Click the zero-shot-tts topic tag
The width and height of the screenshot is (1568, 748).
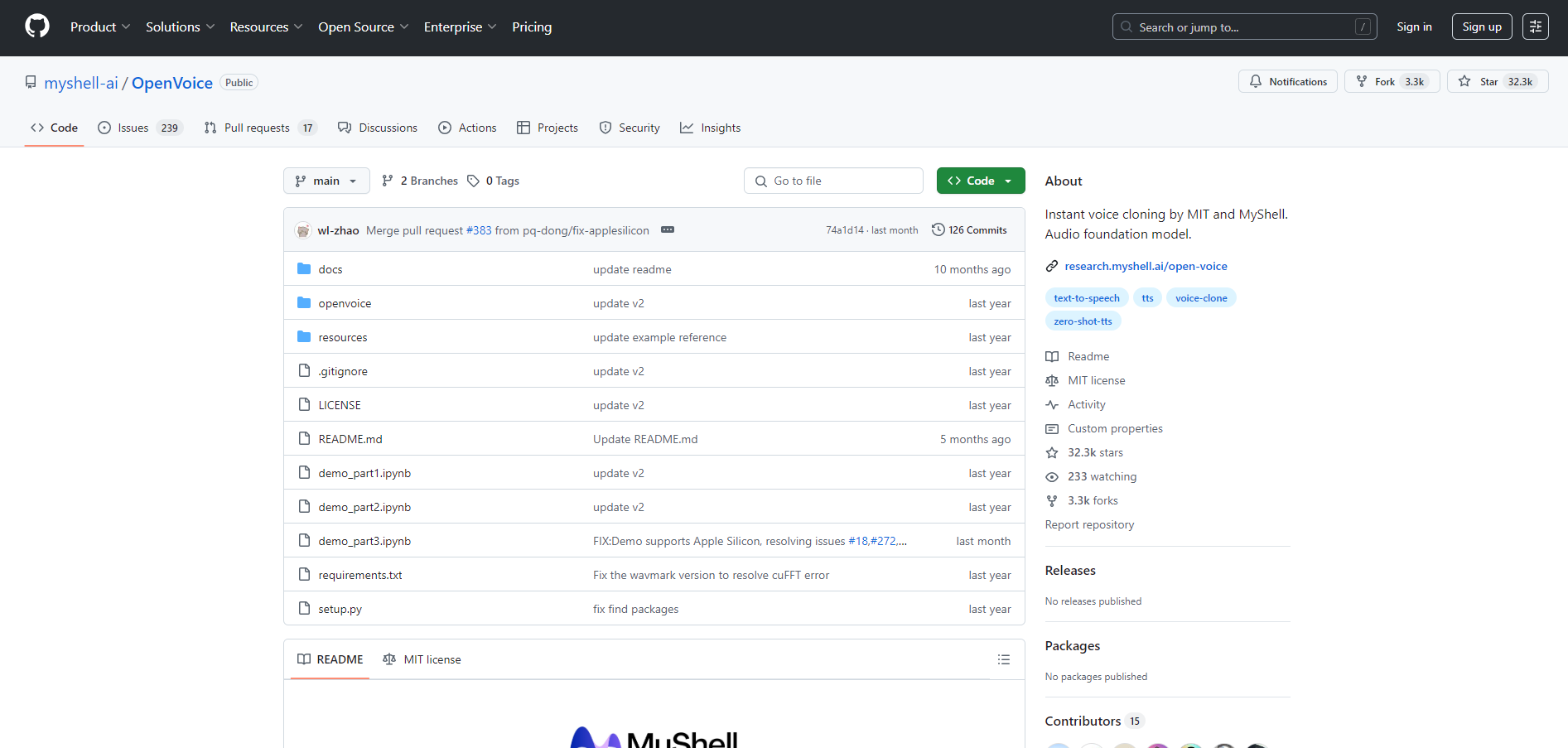click(x=1083, y=321)
